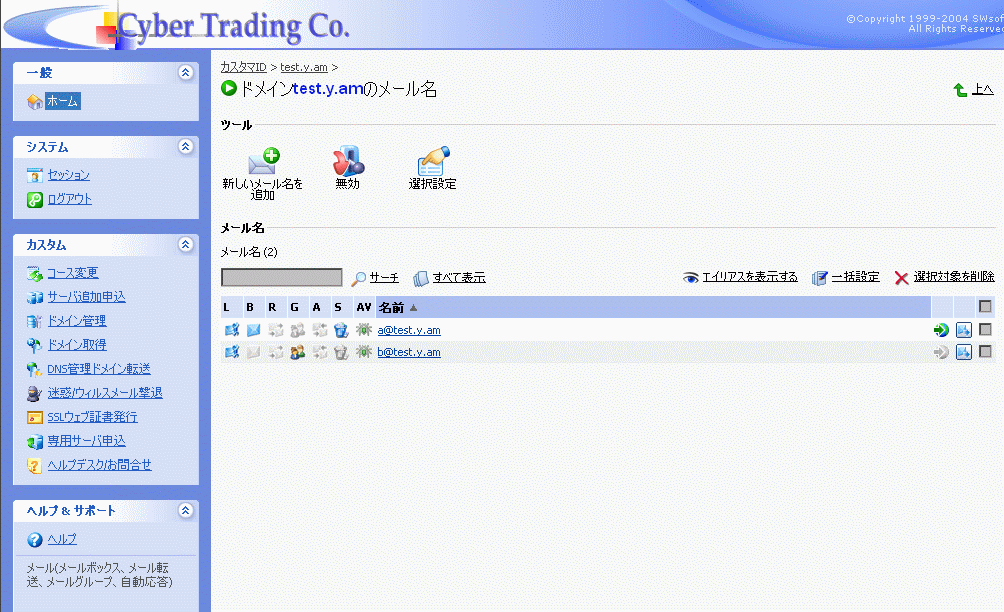Collapse the カスタム sidebar section
The image size is (1004, 612).
tap(185, 245)
